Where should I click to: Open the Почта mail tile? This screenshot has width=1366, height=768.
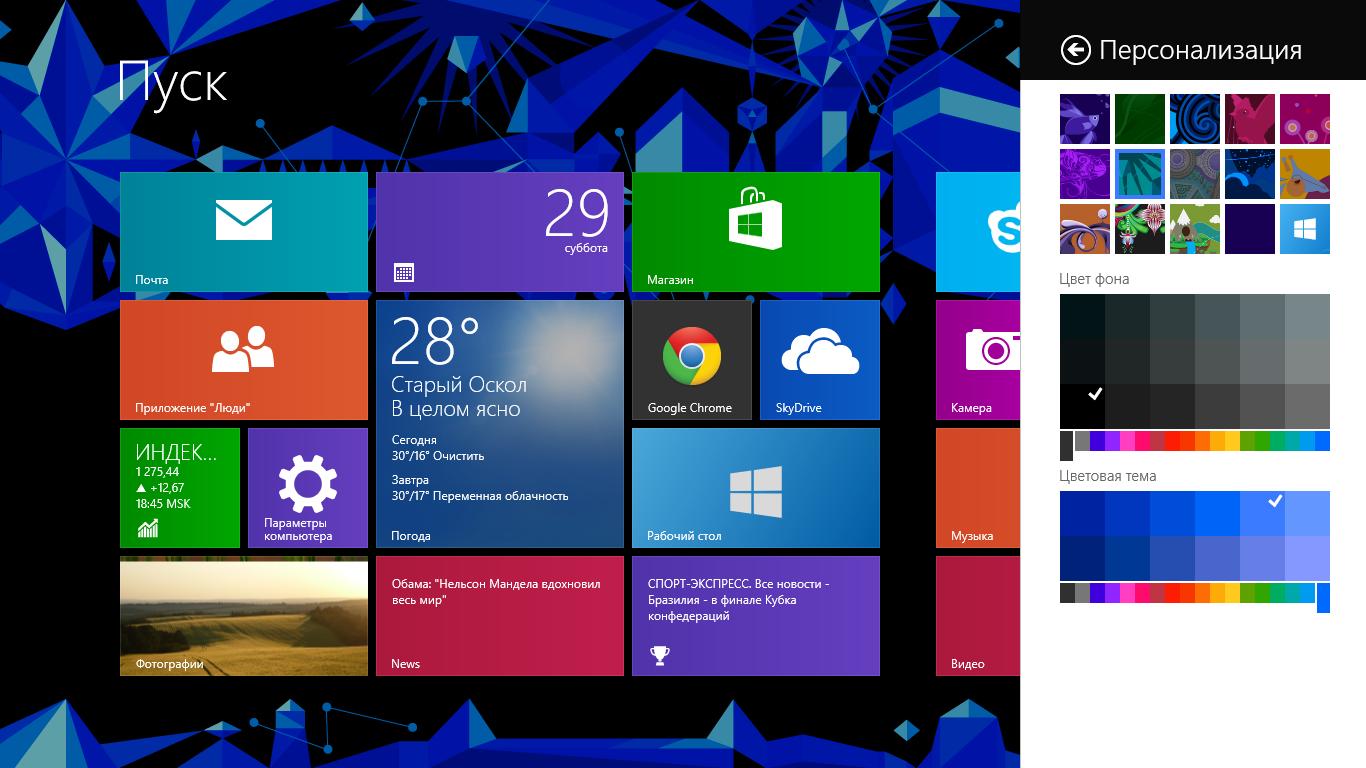click(244, 232)
